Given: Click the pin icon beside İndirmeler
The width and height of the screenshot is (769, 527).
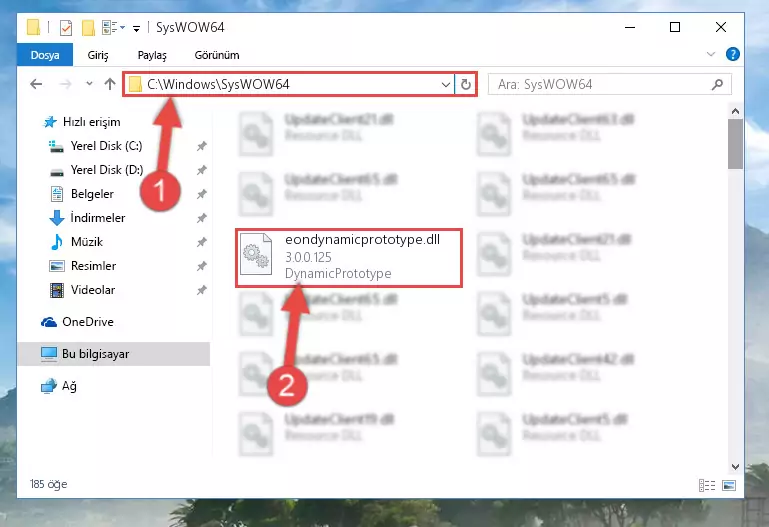Looking at the screenshot, I should tap(202, 218).
